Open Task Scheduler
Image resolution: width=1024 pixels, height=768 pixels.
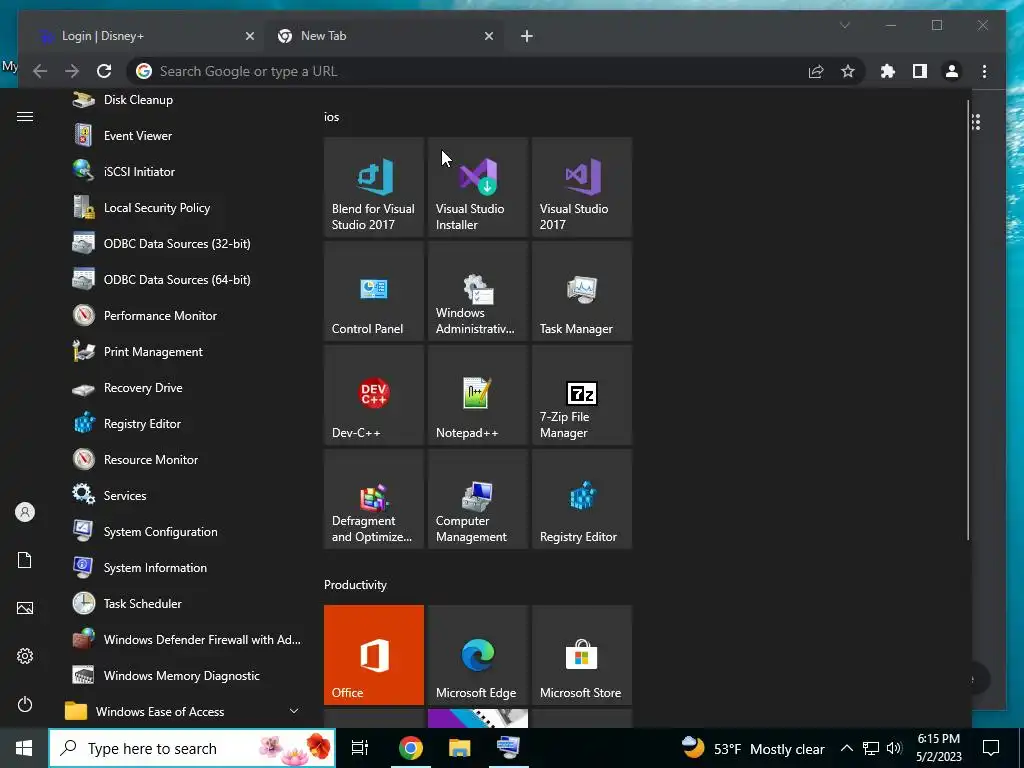183,603
